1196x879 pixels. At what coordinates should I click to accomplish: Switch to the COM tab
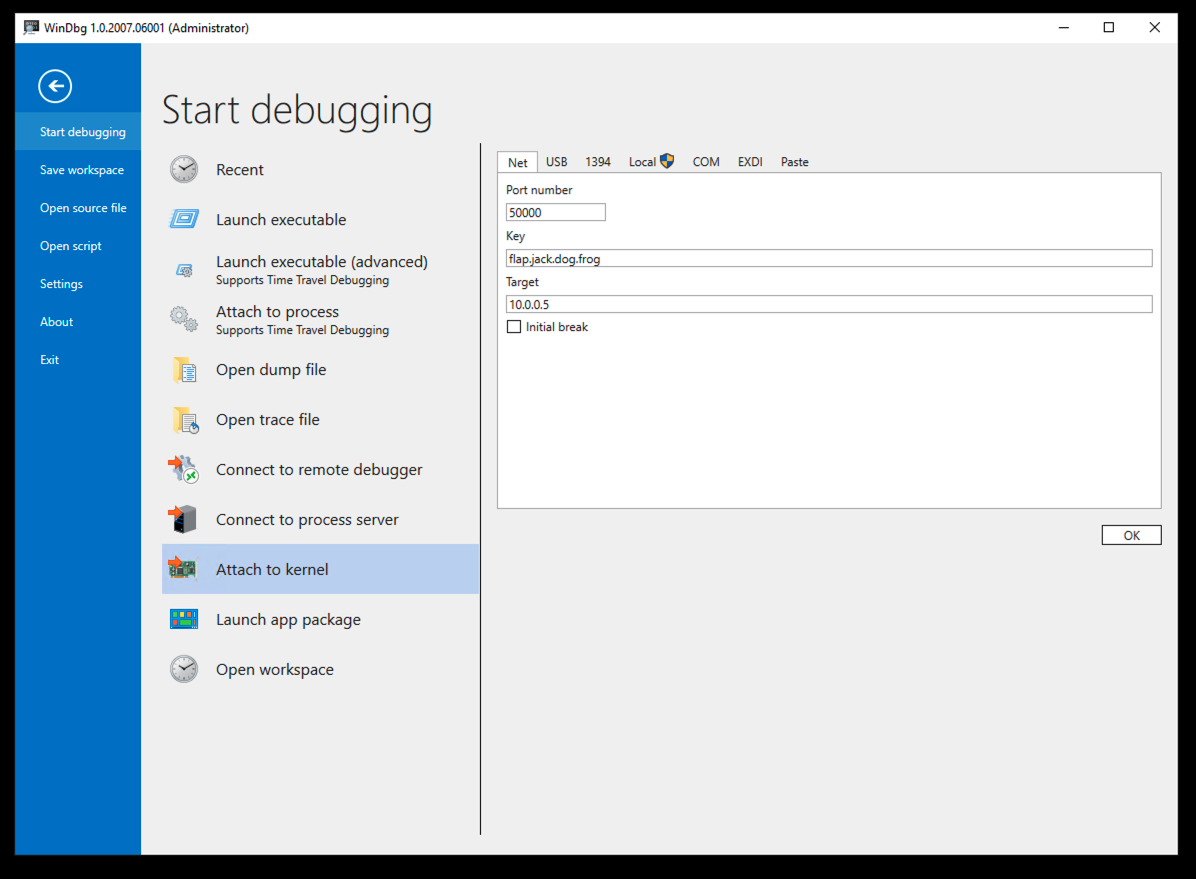tap(706, 162)
